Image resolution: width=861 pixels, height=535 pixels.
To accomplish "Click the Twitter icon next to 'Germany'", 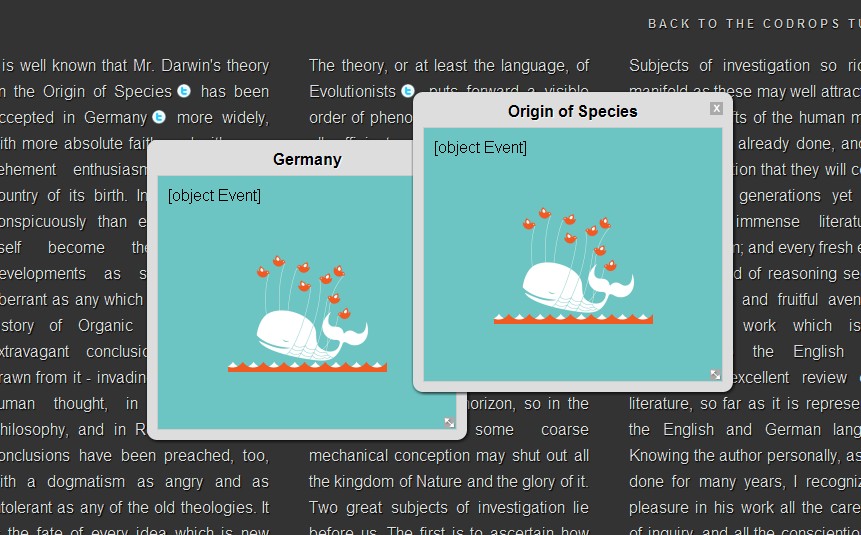I will 159,116.
